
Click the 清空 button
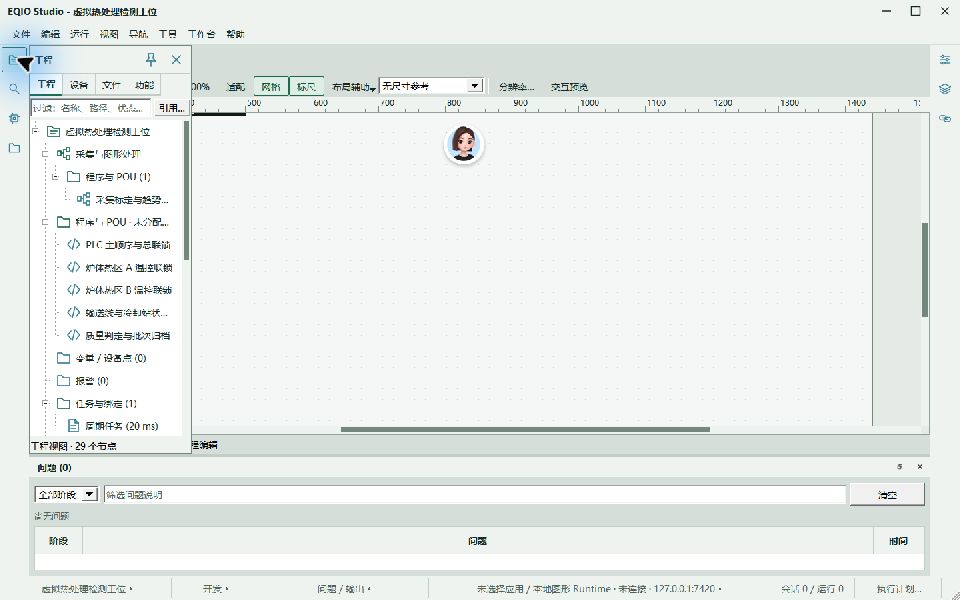887,494
